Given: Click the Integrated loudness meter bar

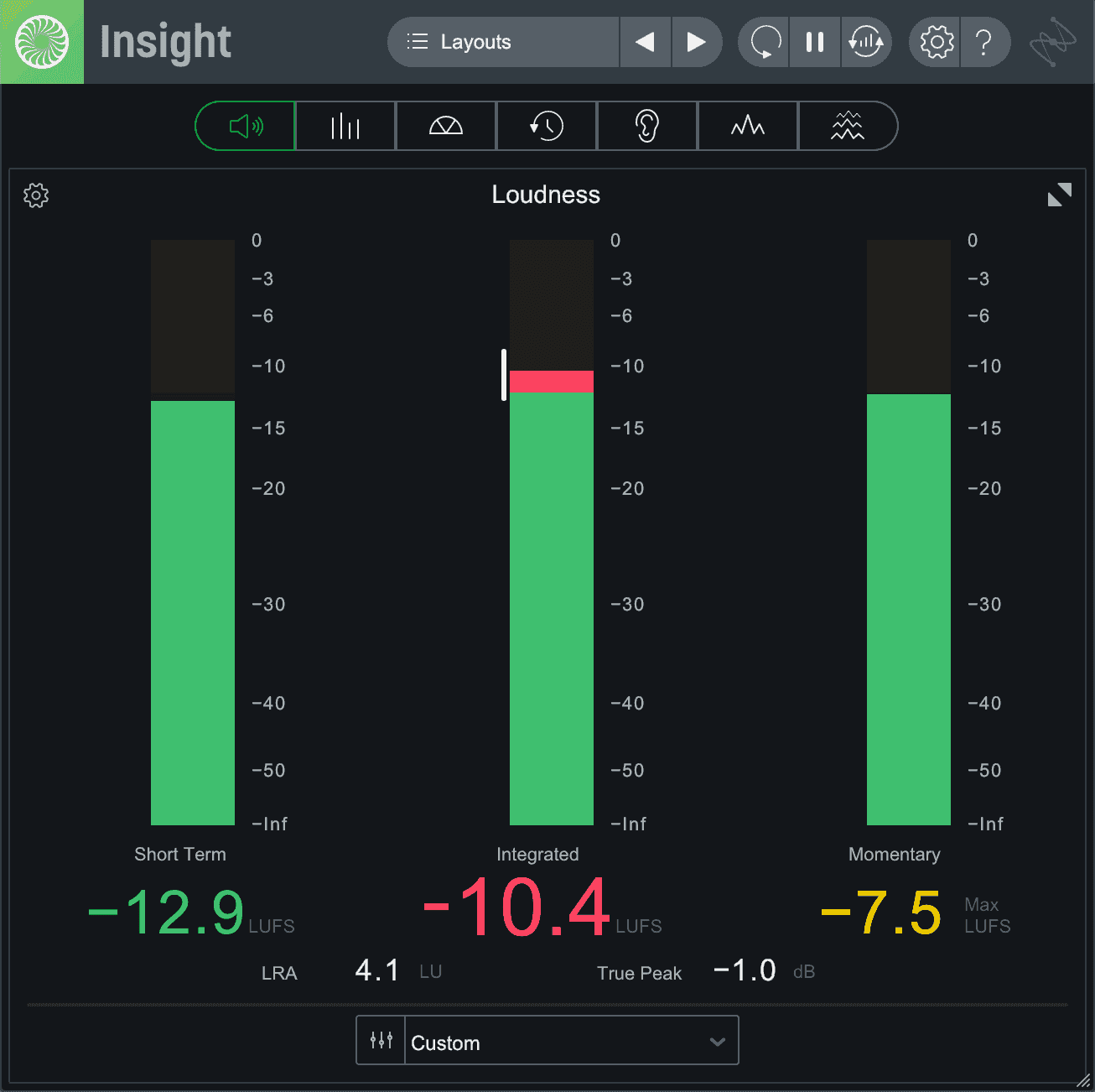Looking at the screenshot, I should (x=552, y=533).
